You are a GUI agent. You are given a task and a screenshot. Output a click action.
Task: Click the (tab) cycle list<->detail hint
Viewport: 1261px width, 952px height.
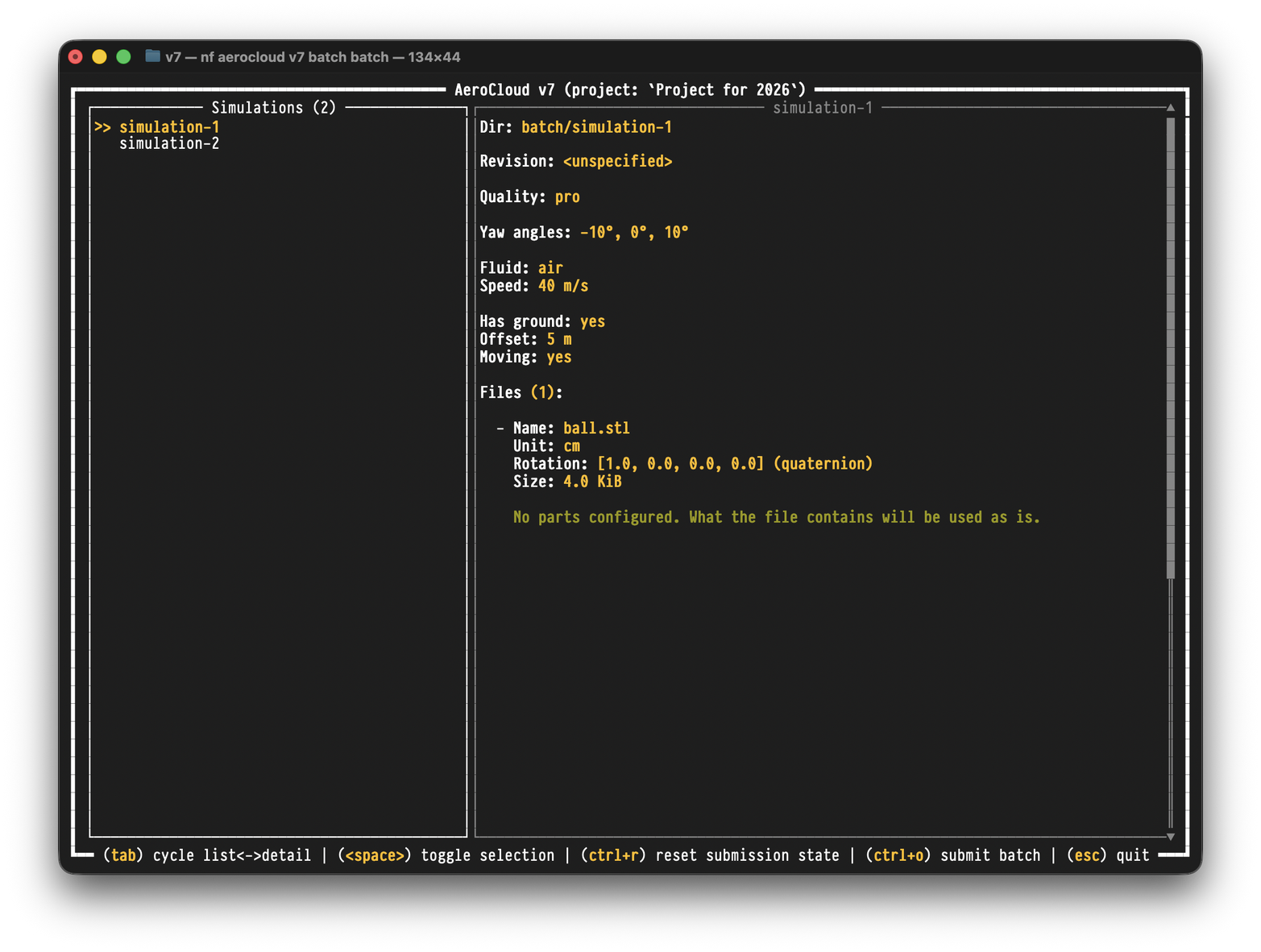207,855
